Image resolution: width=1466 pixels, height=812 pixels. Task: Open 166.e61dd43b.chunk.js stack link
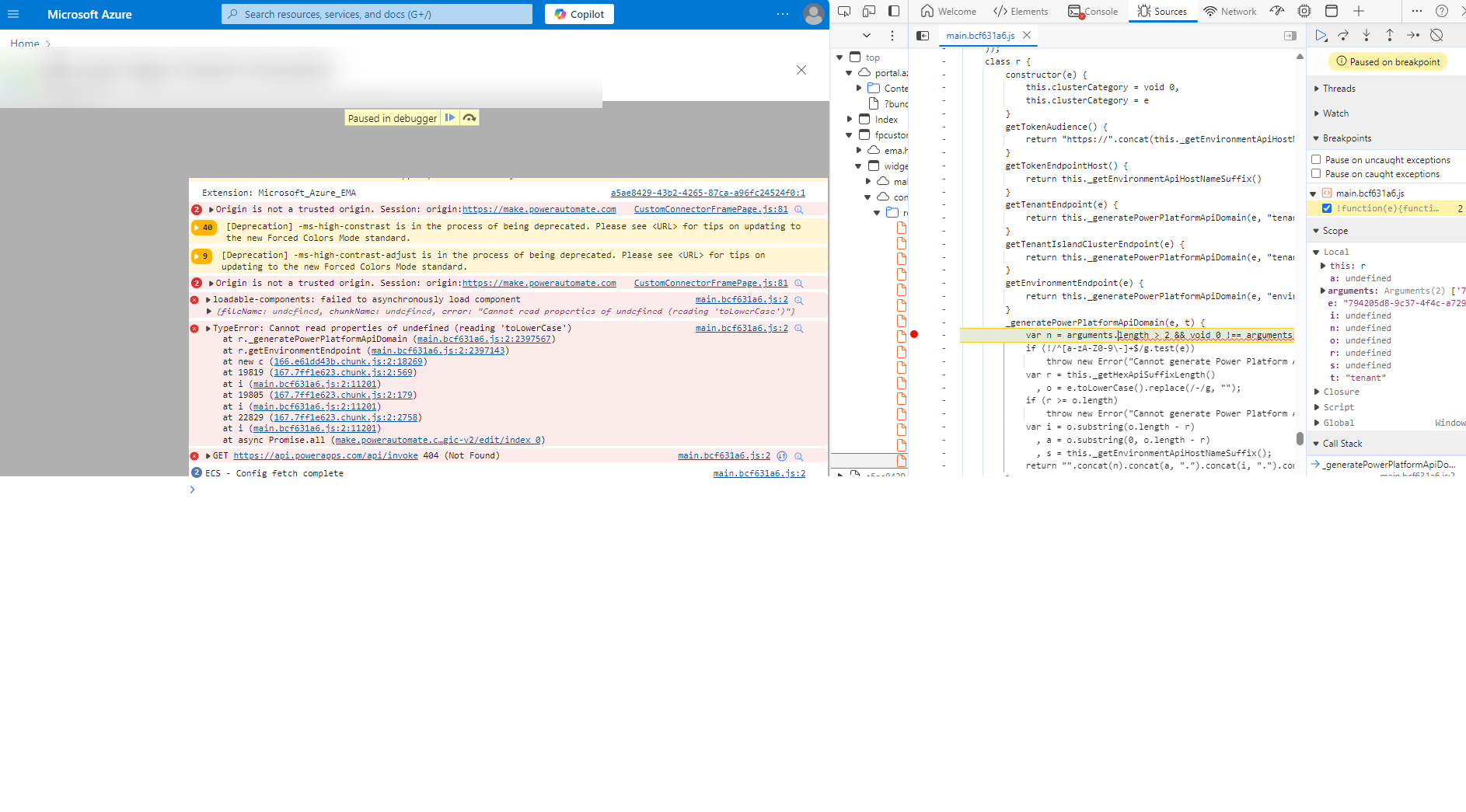point(348,361)
